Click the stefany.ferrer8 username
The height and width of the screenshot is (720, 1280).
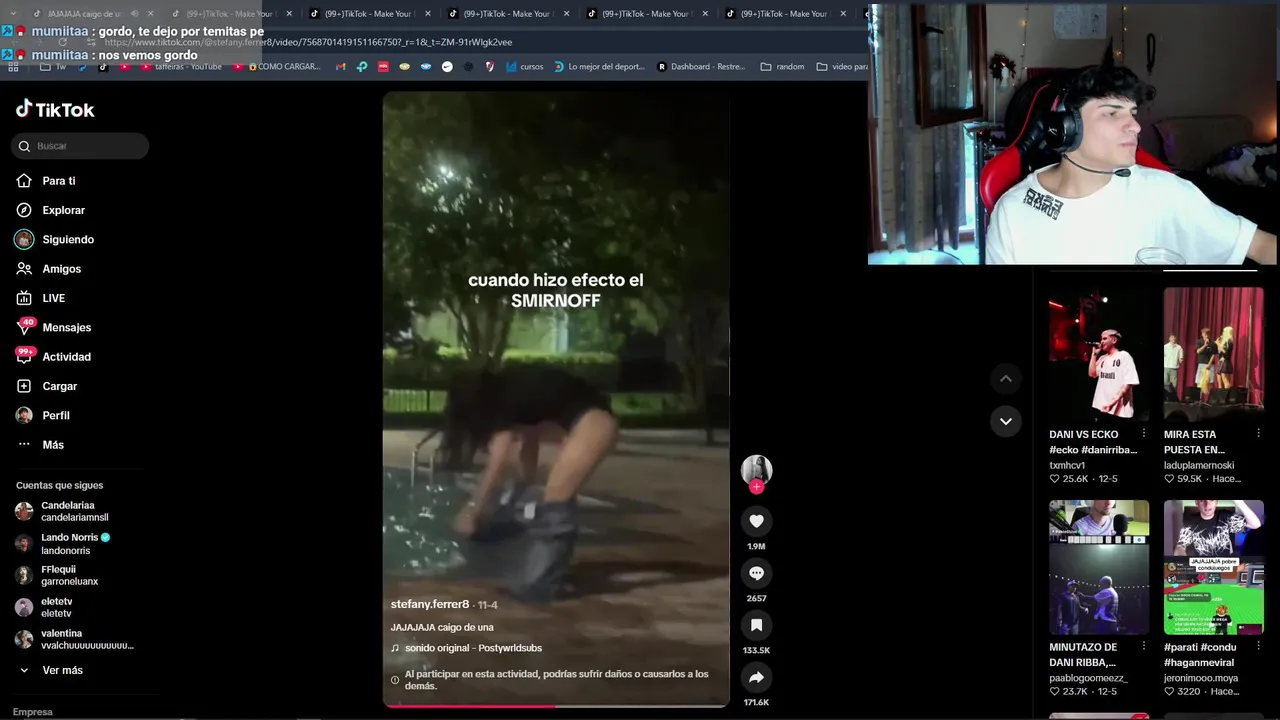coord(430,604)
